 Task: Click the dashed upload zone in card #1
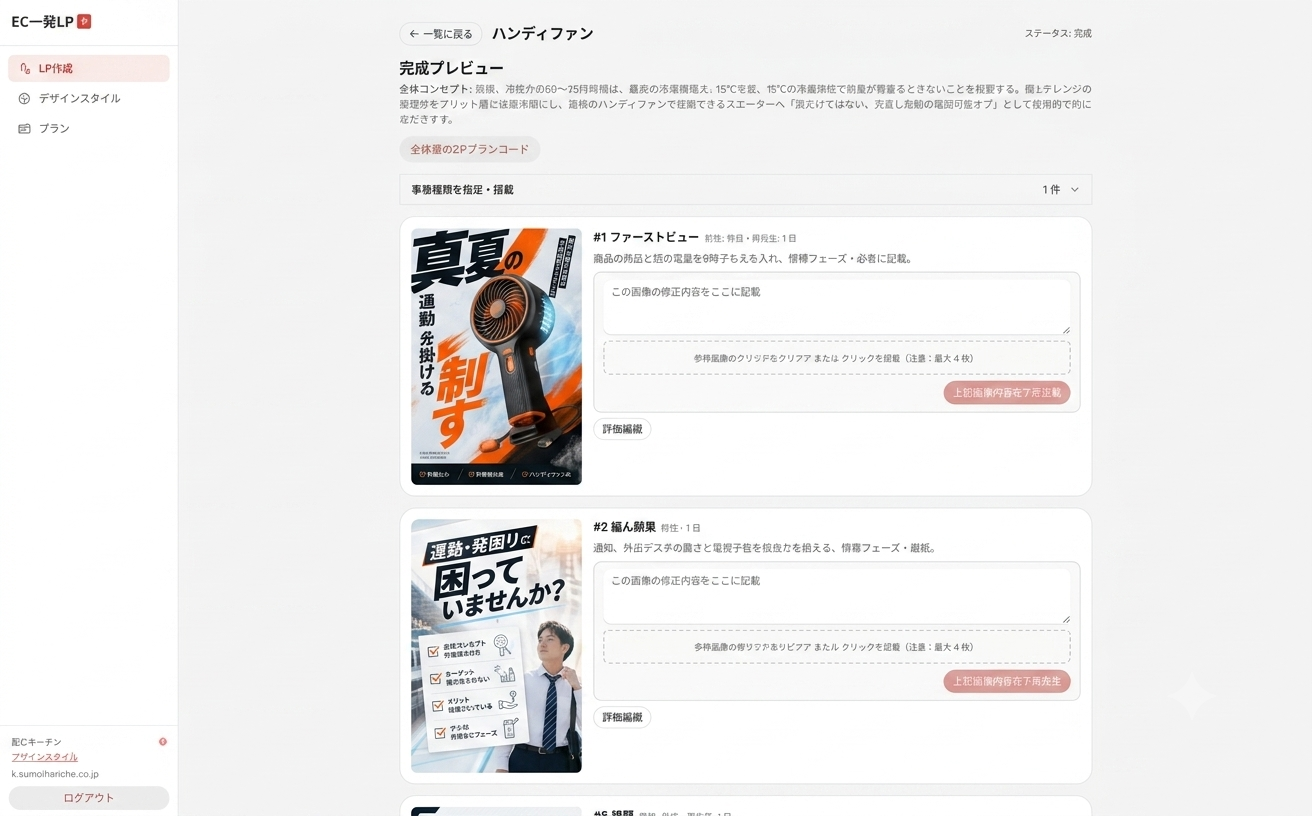coord(837,358)
